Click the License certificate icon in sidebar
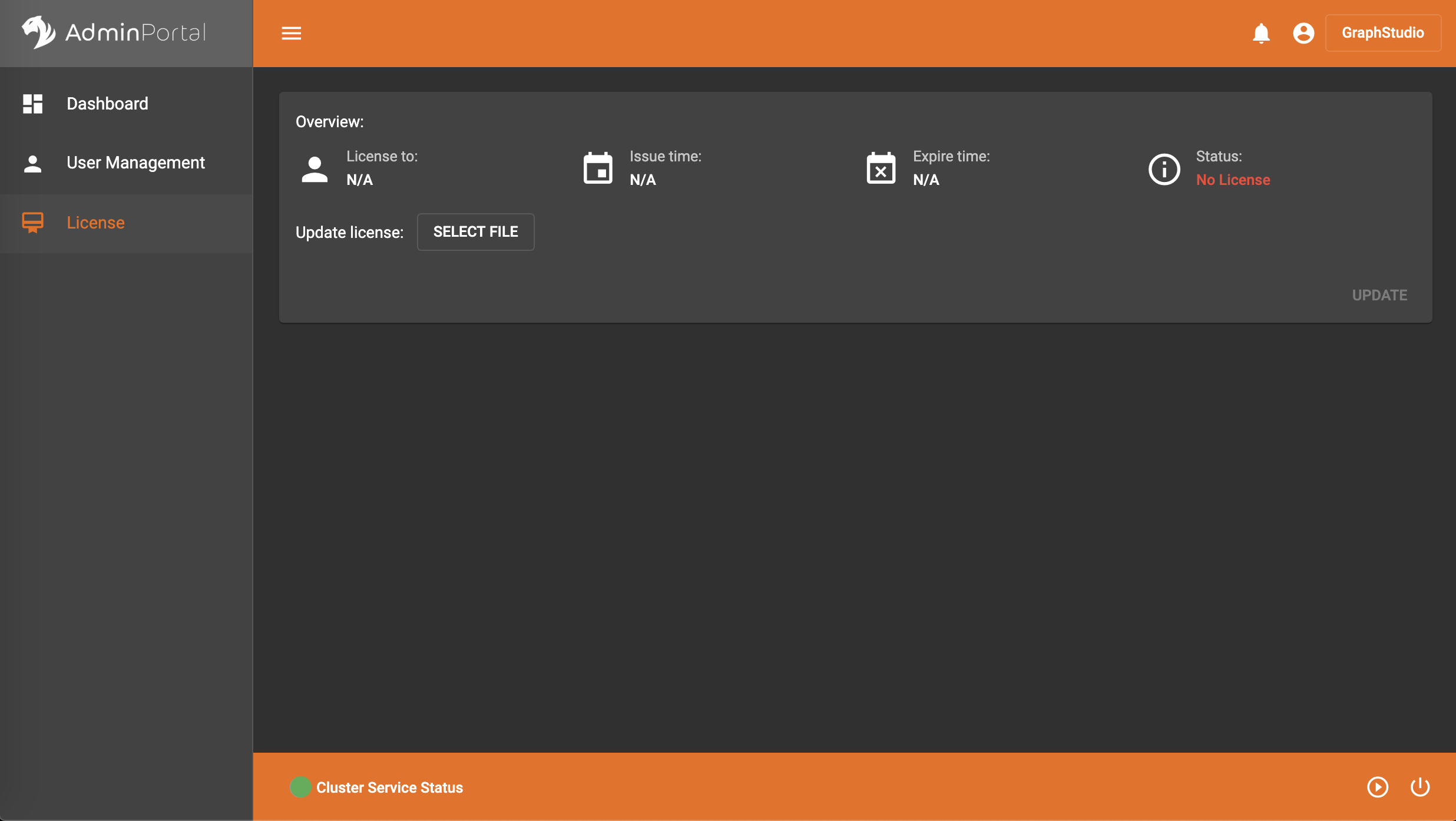 coord(32,223)
